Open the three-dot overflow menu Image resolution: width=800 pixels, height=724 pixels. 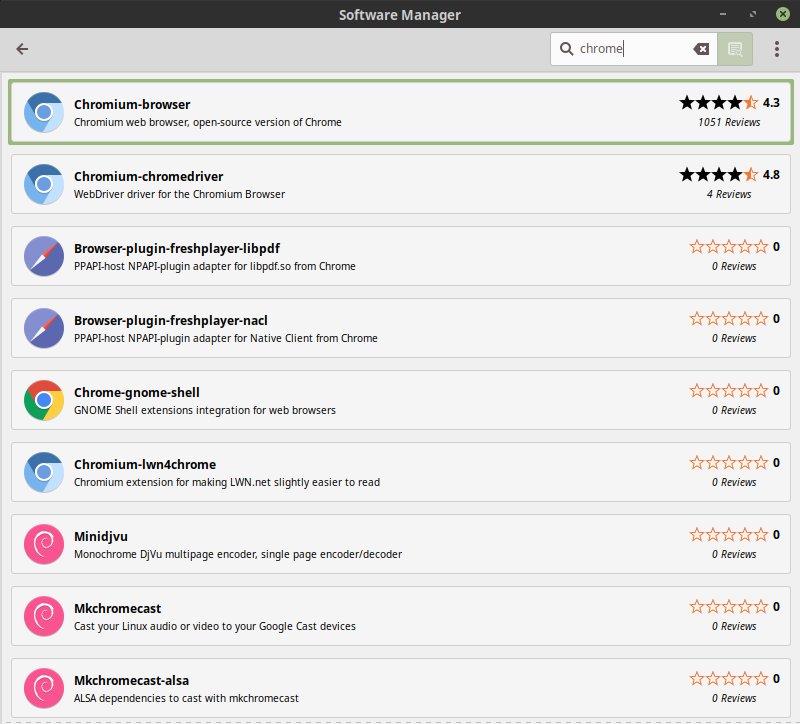pyautogui.click(x=777, y=48)
